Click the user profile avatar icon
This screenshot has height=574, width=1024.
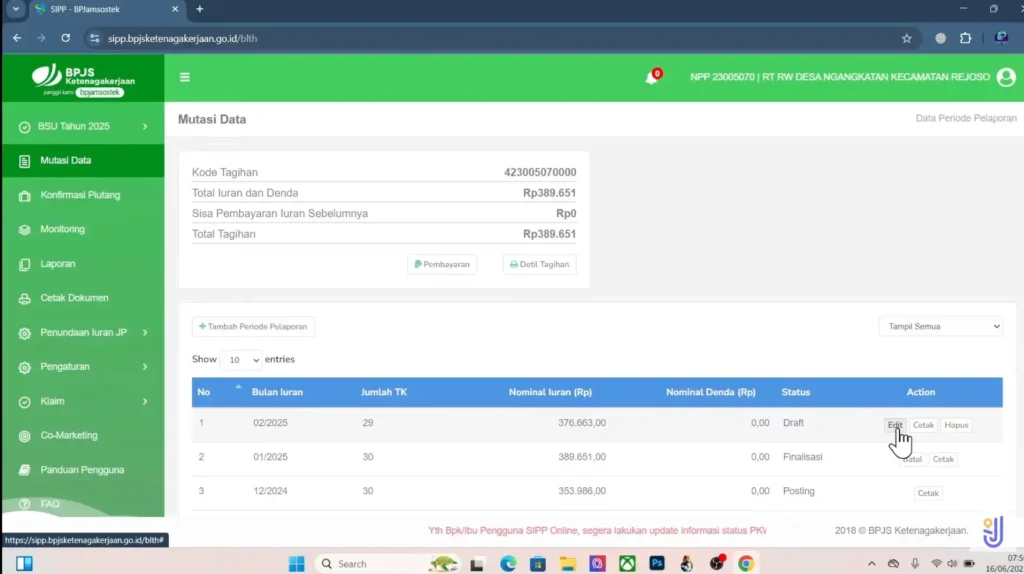[x=1005, y=77]
